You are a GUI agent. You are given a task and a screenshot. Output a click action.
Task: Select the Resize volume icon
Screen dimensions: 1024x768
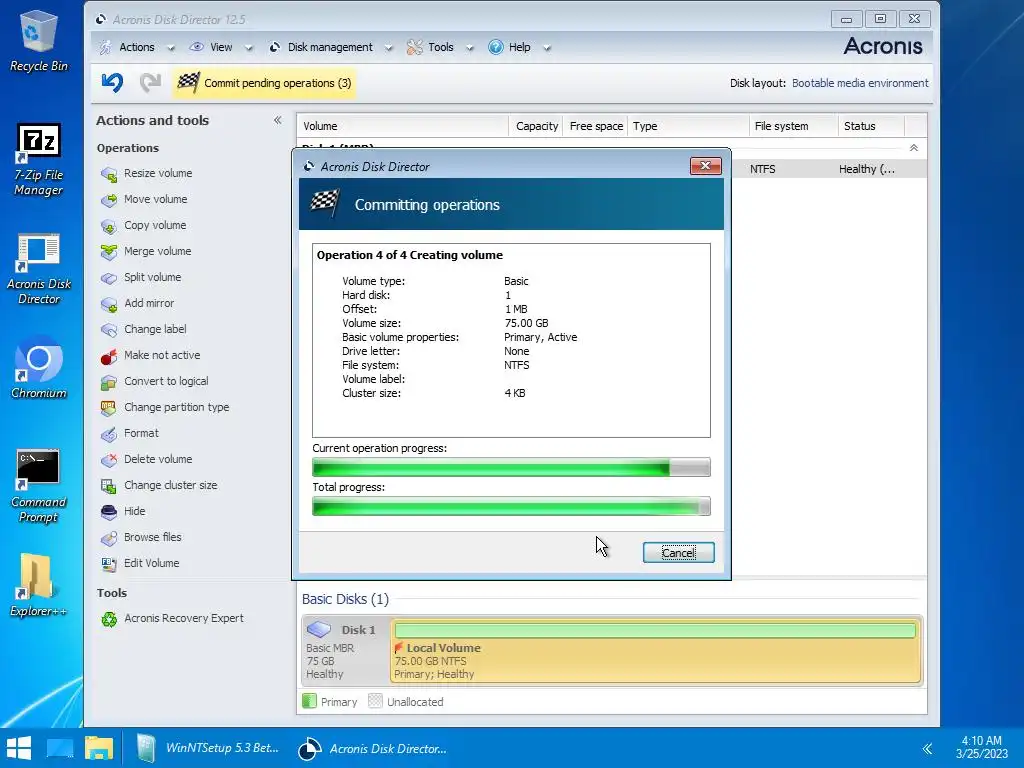tap(109, 174)
